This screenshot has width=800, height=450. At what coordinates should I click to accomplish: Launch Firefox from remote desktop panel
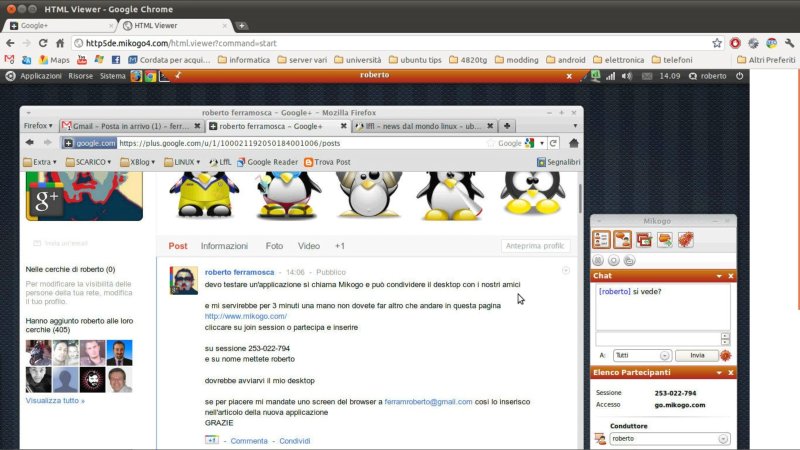[x=136, y=76]
